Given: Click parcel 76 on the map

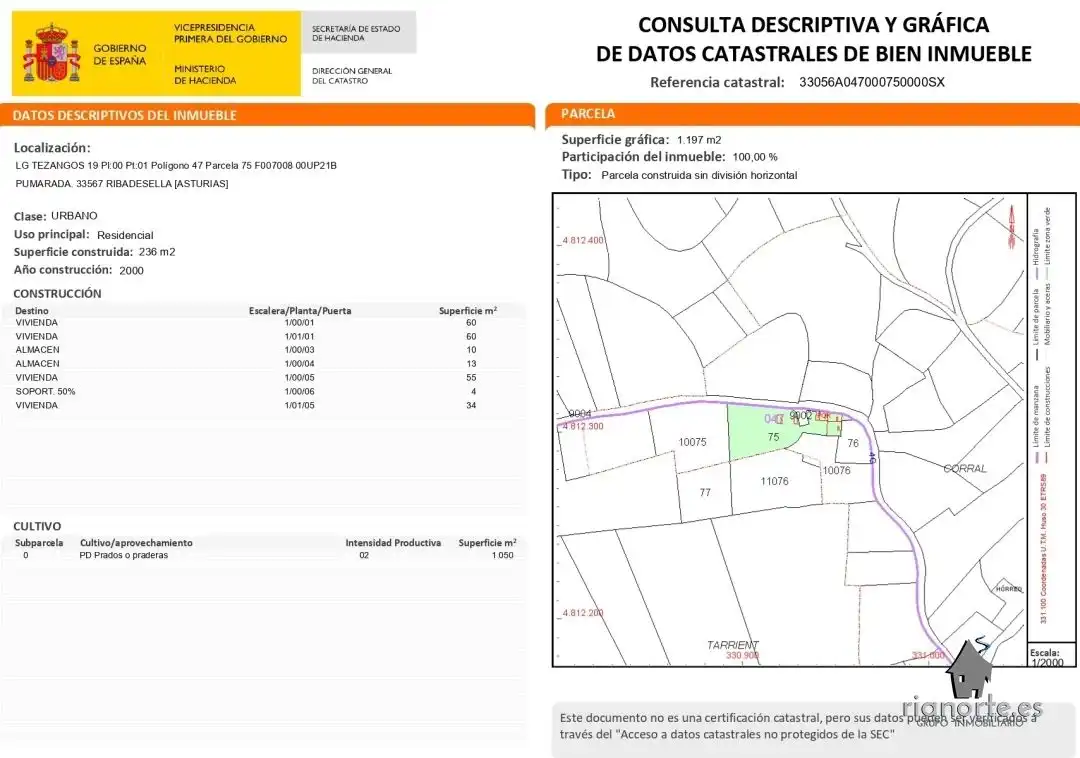Looking at the screenshot, I should point(853,443).
